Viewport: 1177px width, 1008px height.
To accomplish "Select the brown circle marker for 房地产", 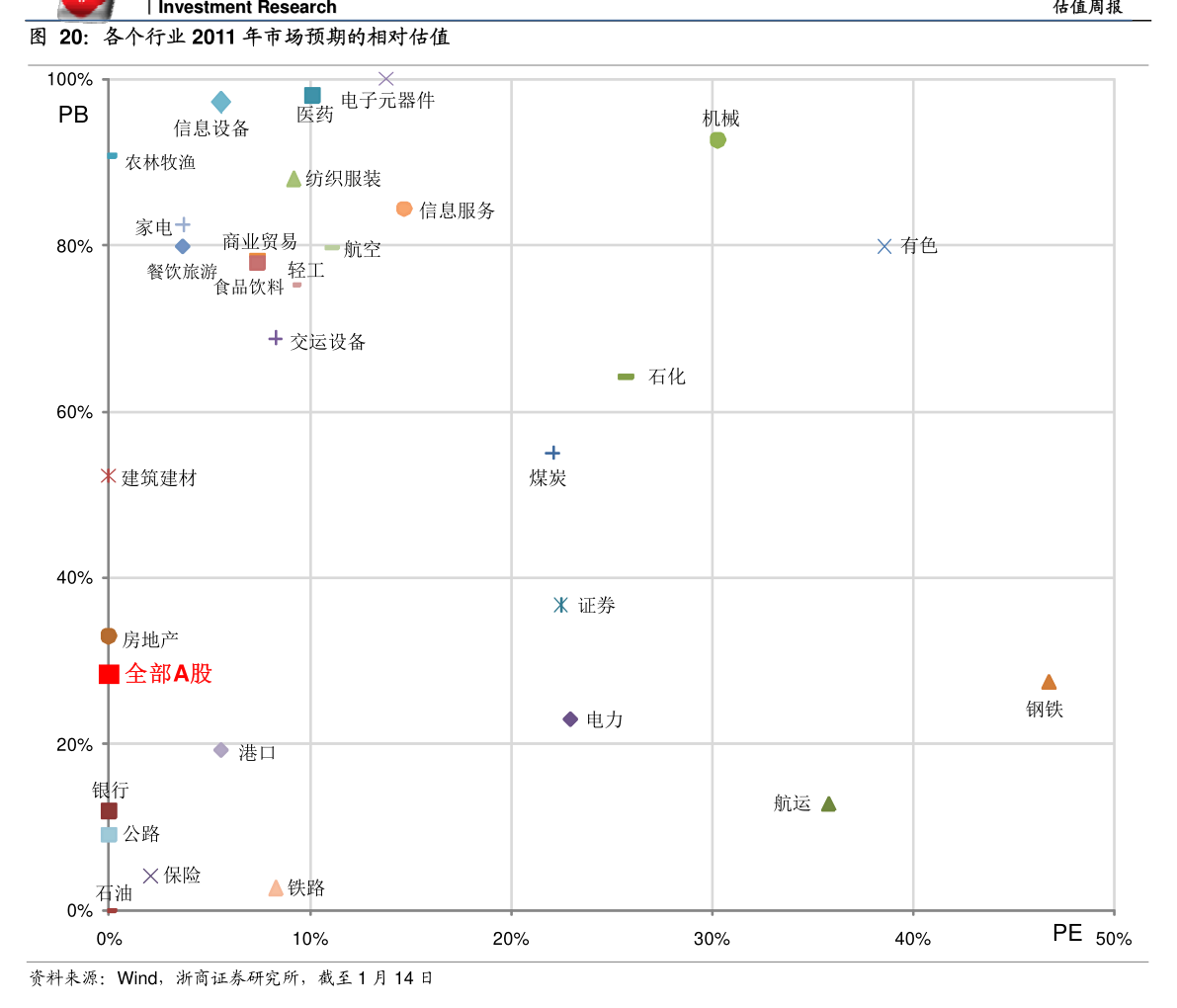I will (x=109, y=636).
